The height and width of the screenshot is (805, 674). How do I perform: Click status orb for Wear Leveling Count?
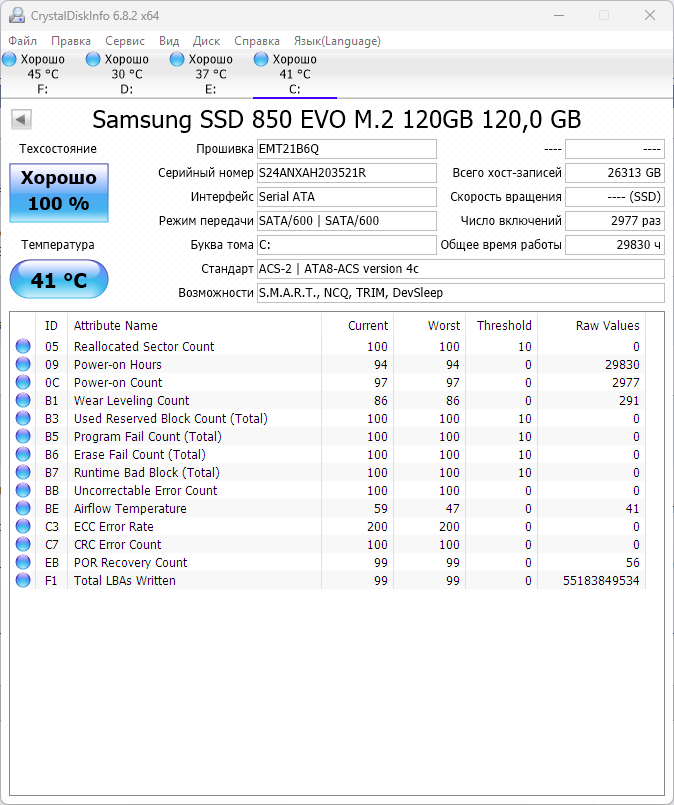point(23,400)
